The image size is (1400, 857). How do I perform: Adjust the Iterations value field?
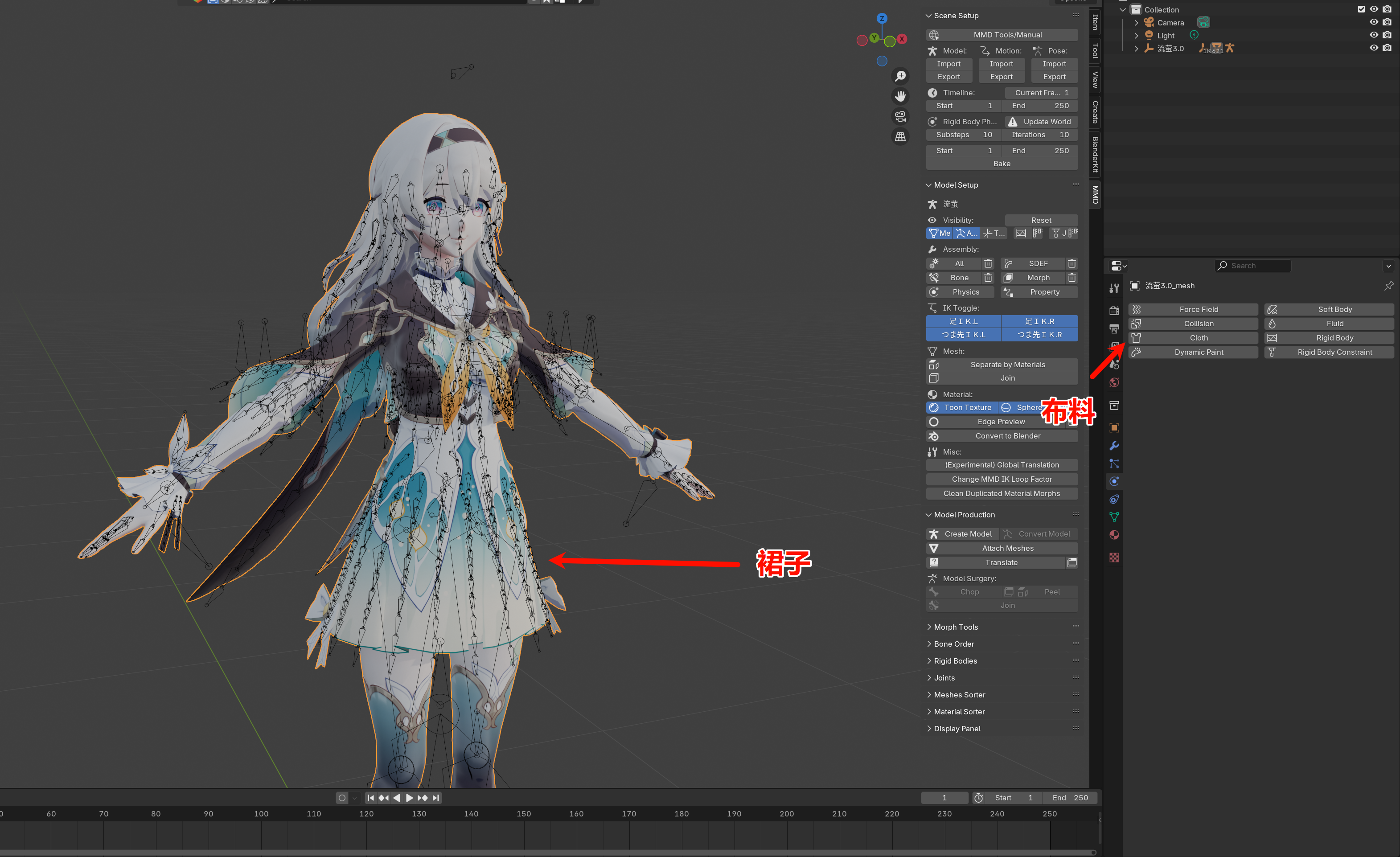pos(1039,135)
